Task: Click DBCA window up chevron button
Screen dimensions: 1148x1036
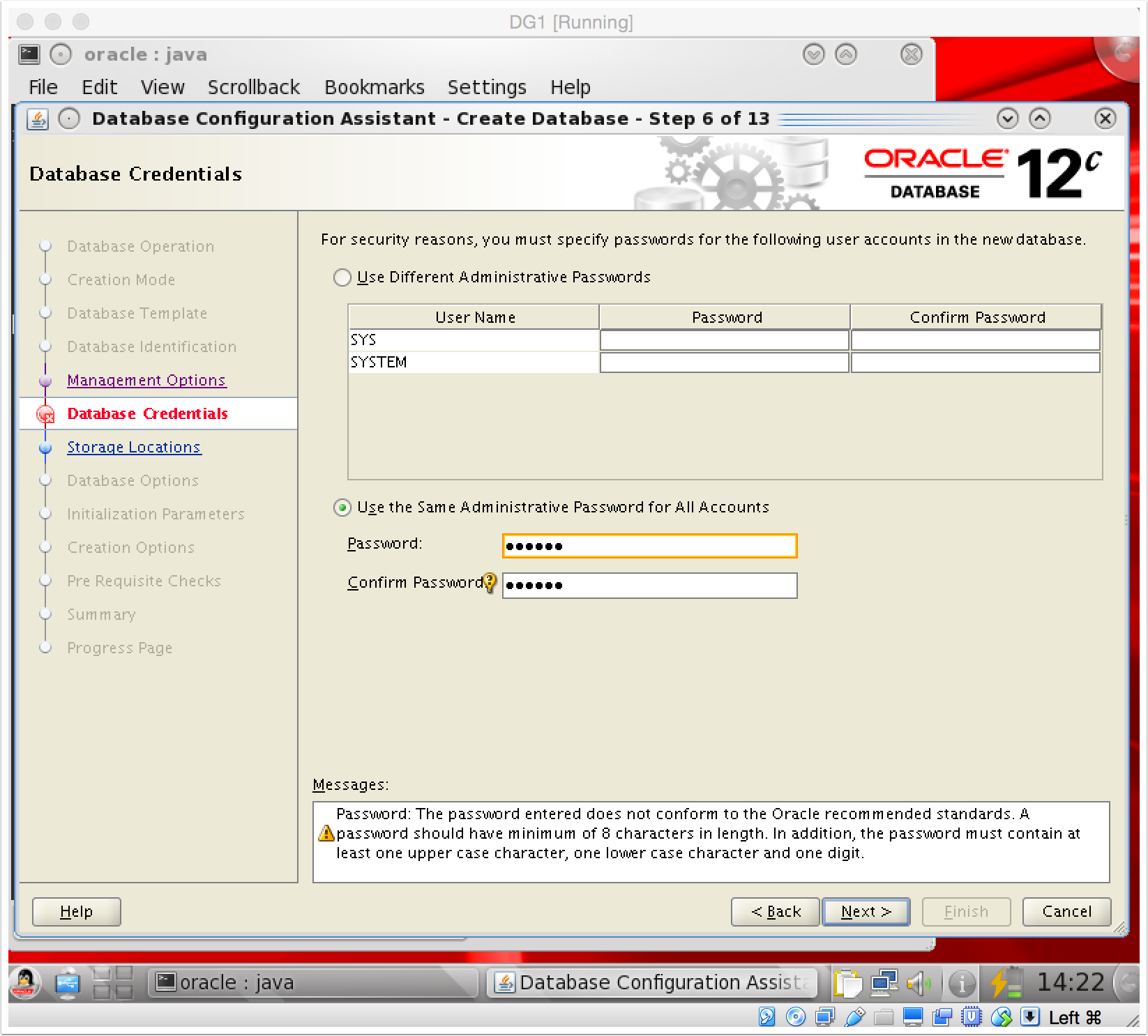Action: (x=1039, y=119)
